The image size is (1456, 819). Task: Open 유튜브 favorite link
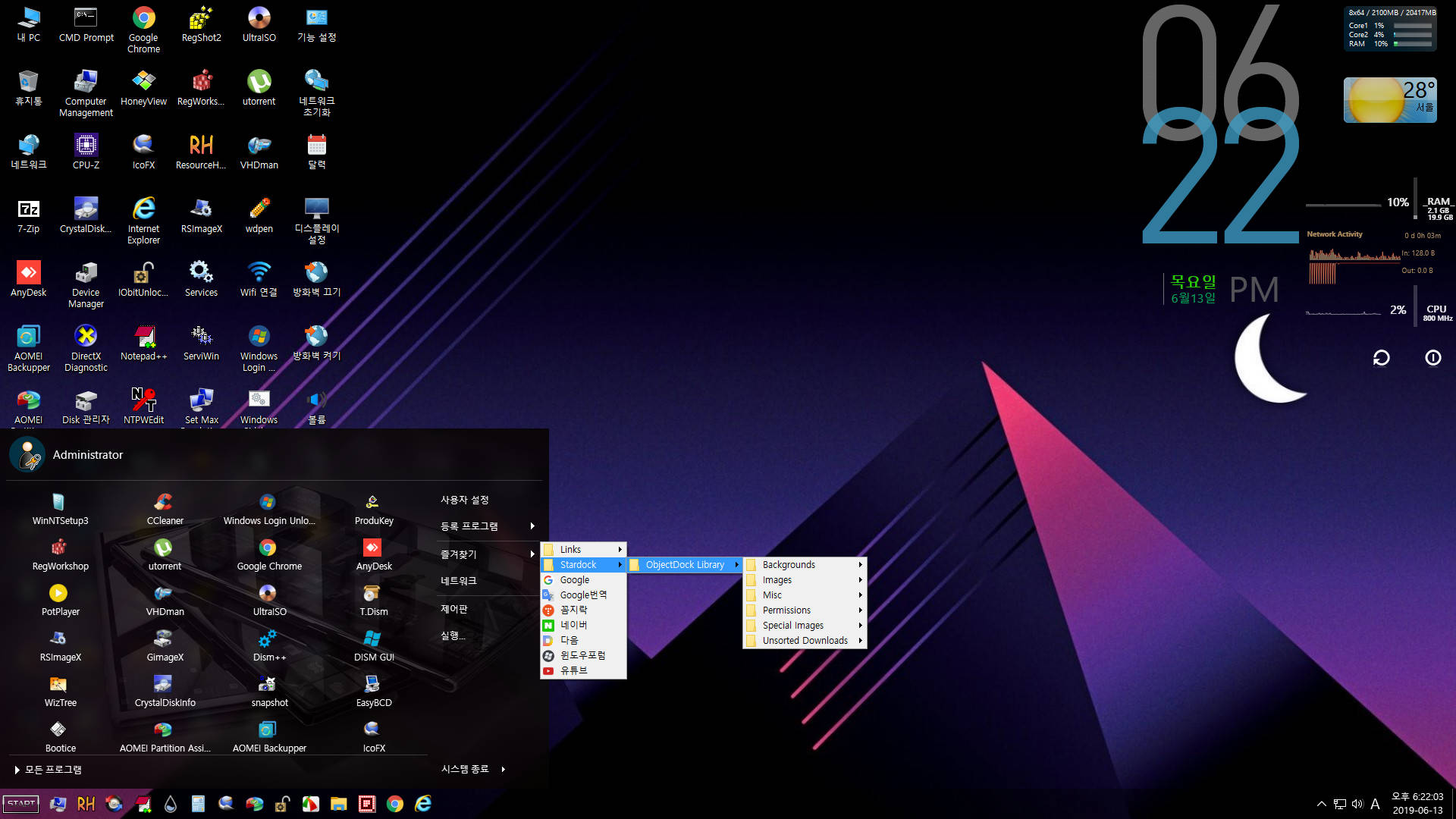[583, 671]
